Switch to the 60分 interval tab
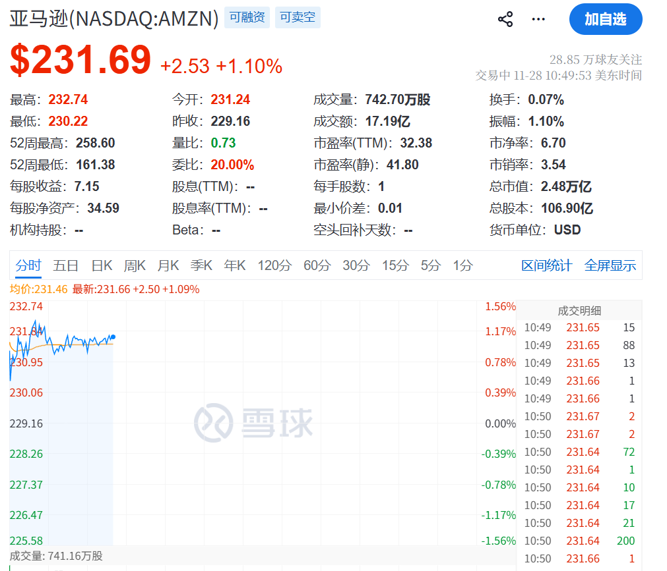This screenshot has height=571, width=667. pos(316,265)
